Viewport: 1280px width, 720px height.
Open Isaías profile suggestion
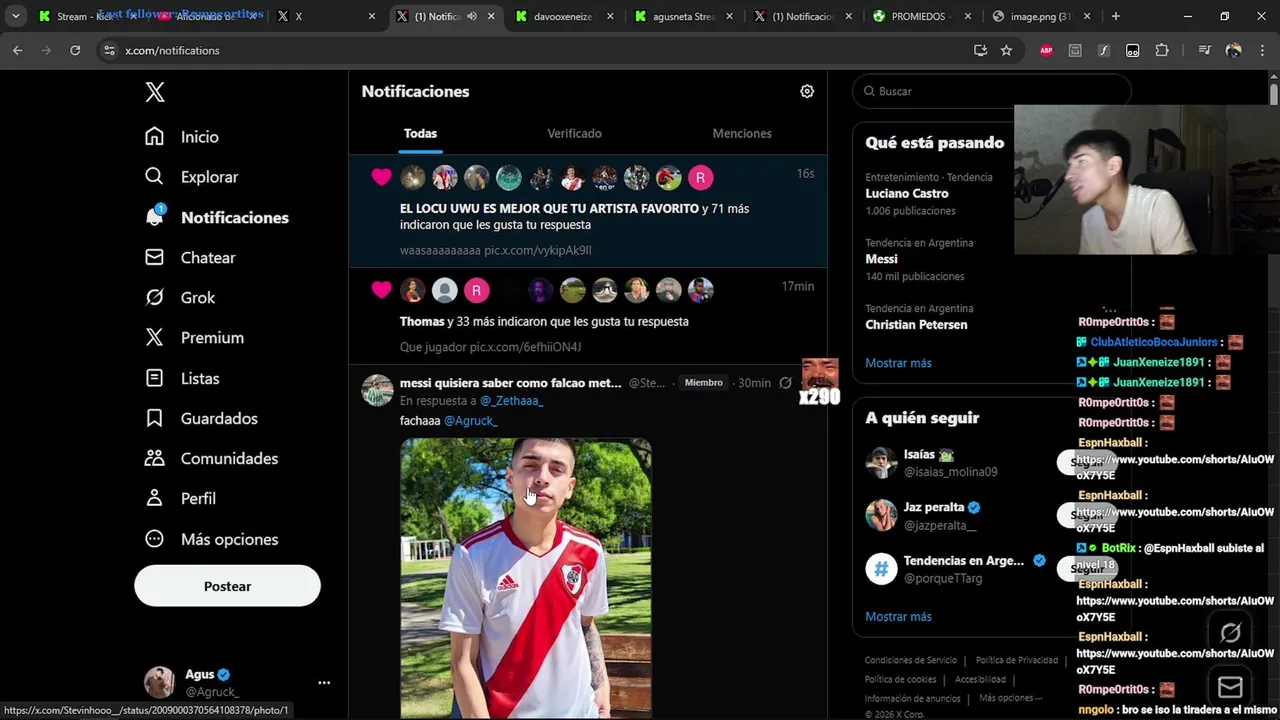(x=950, y=462)
